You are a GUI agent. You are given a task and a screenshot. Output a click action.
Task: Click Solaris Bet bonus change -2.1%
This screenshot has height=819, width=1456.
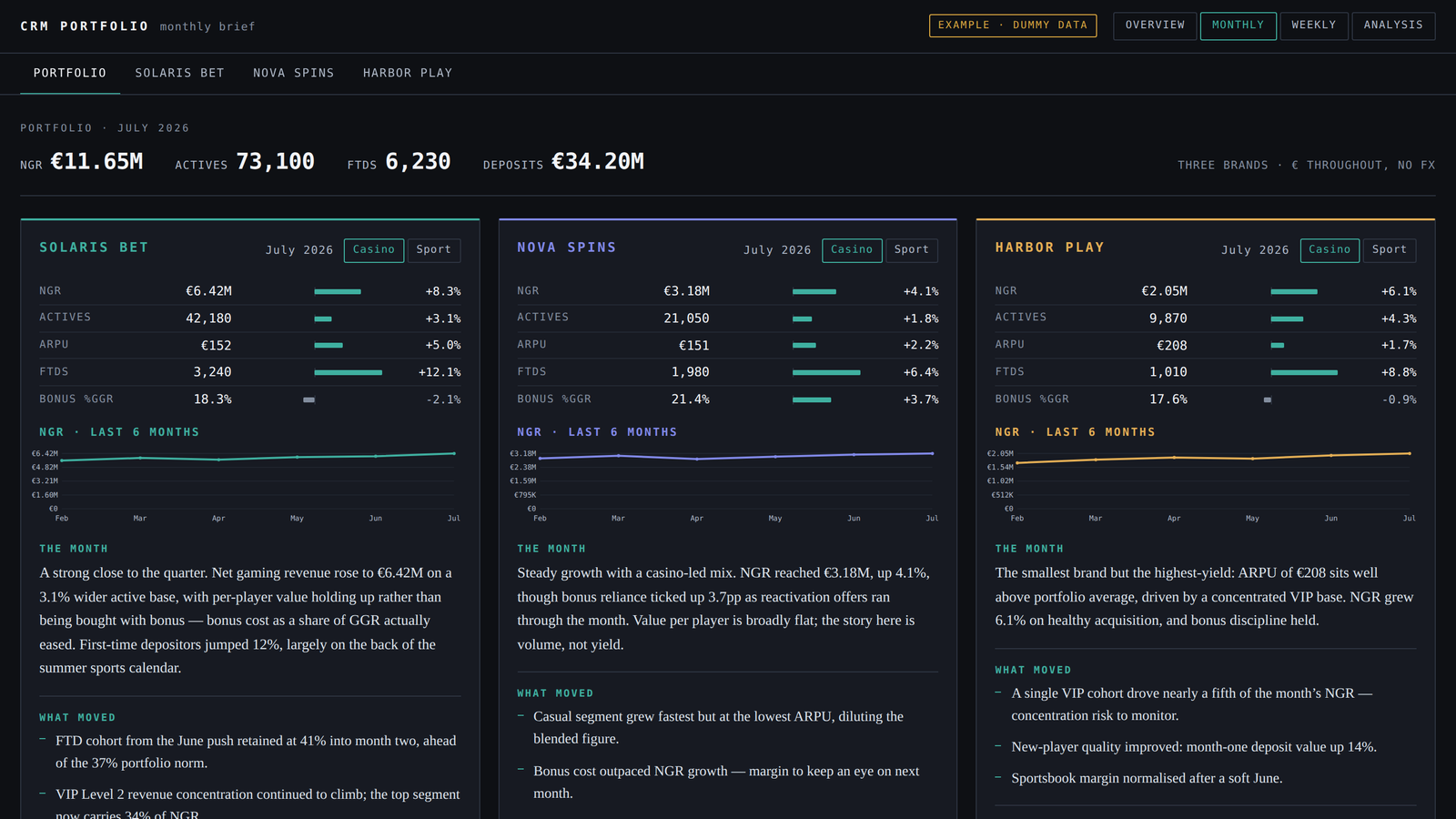(443, 399)
